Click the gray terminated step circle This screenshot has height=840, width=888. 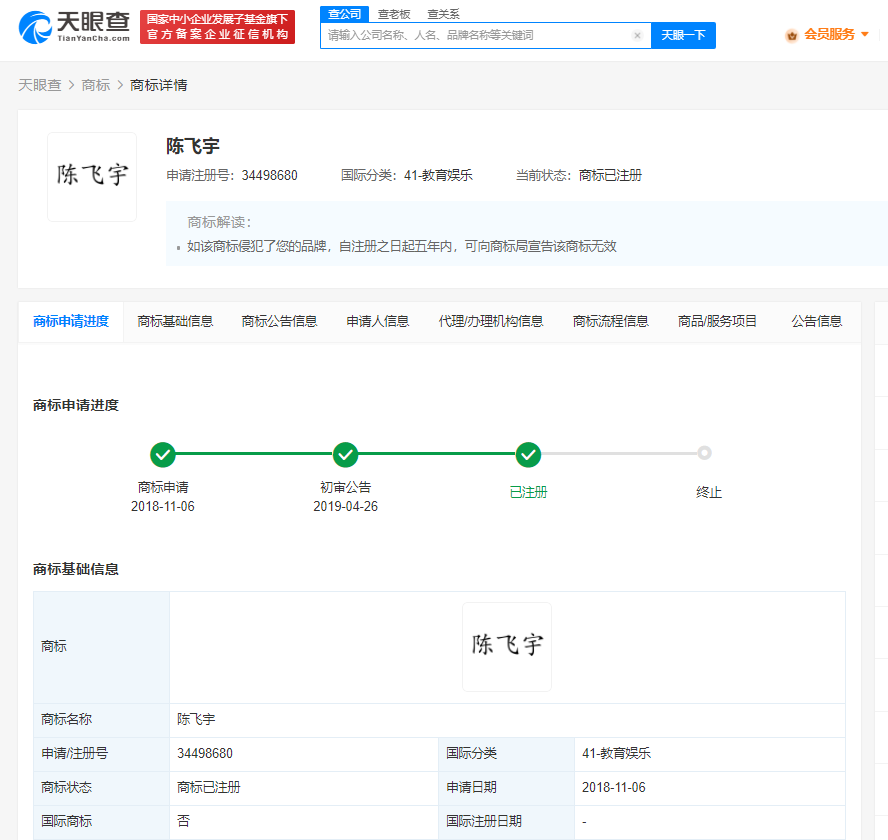click(704, 453)
